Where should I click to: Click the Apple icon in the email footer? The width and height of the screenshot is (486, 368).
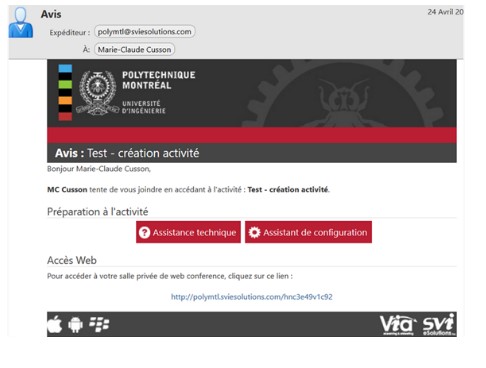tap(55, 324)
